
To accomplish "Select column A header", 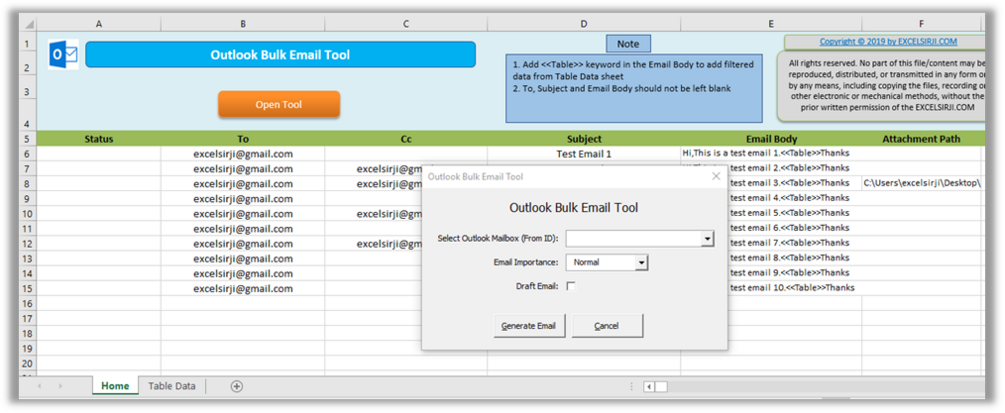I will click(x=99, y=24).
